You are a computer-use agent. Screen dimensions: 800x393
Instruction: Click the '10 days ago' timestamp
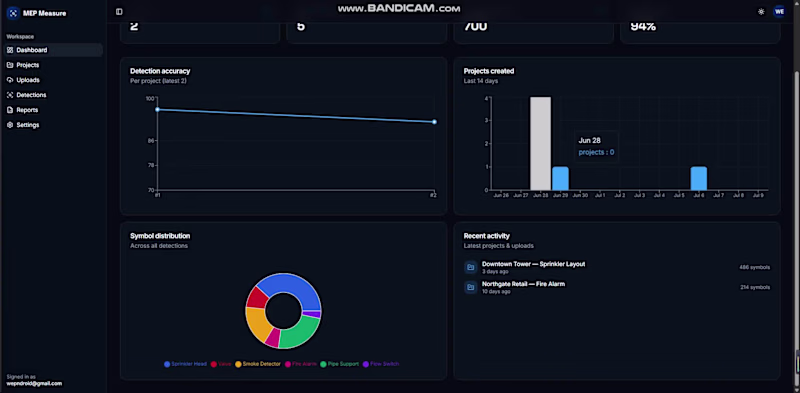[x=496, y=291]
